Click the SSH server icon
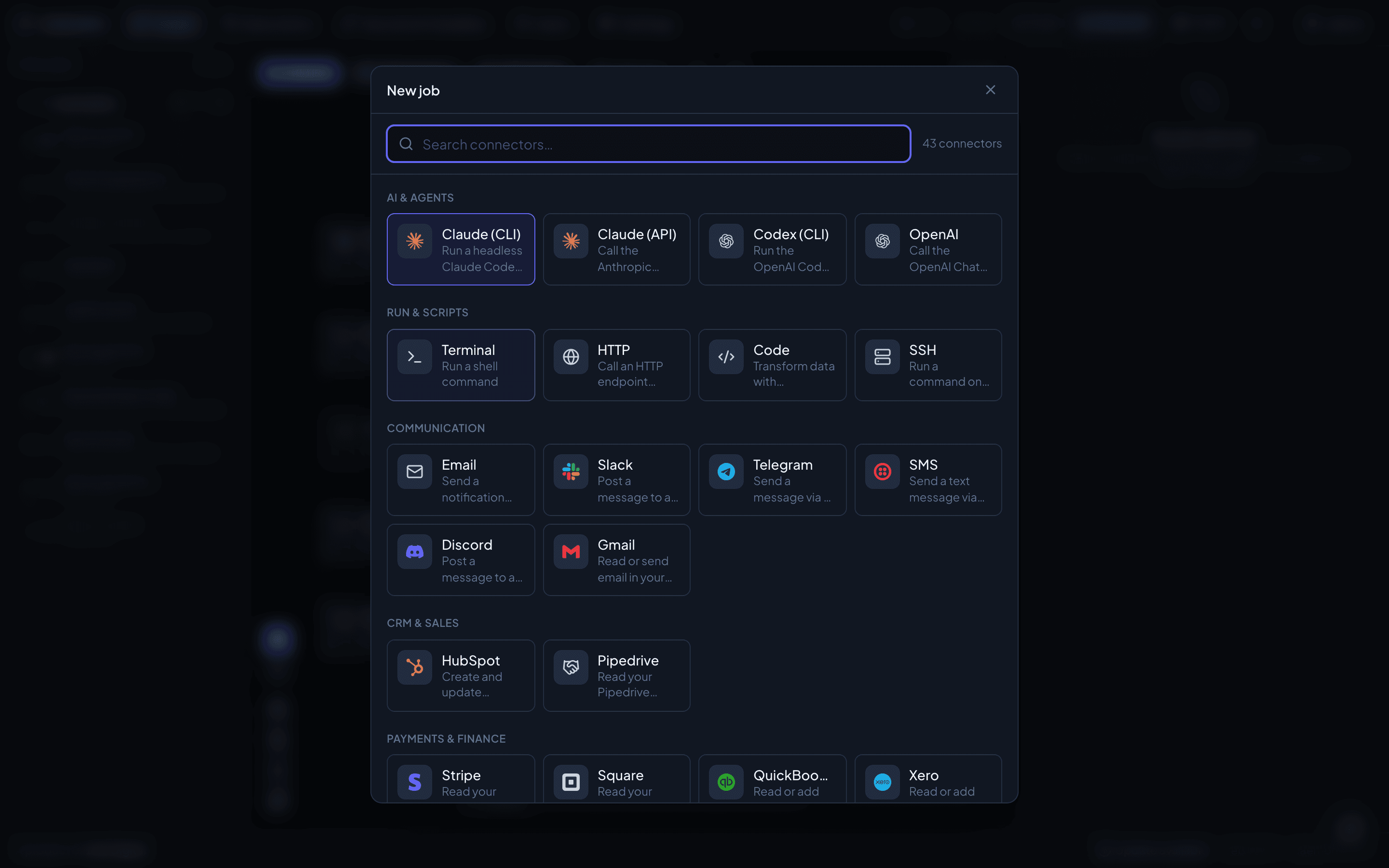Screen dimensions: 1389x868 point(882,356)
